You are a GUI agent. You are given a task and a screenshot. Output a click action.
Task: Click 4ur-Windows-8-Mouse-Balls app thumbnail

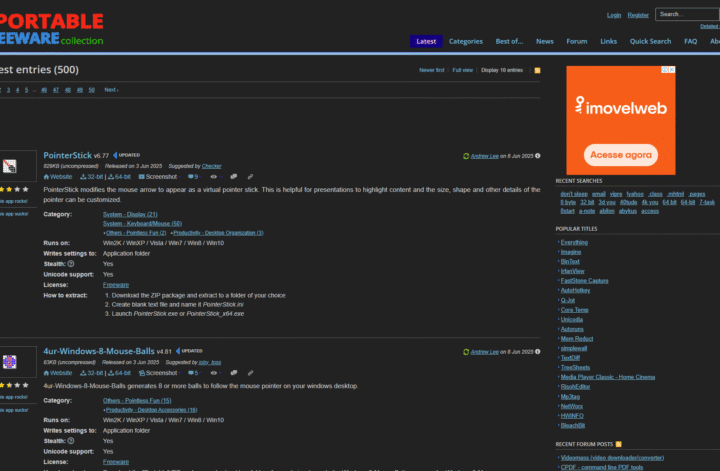(10, 362)
